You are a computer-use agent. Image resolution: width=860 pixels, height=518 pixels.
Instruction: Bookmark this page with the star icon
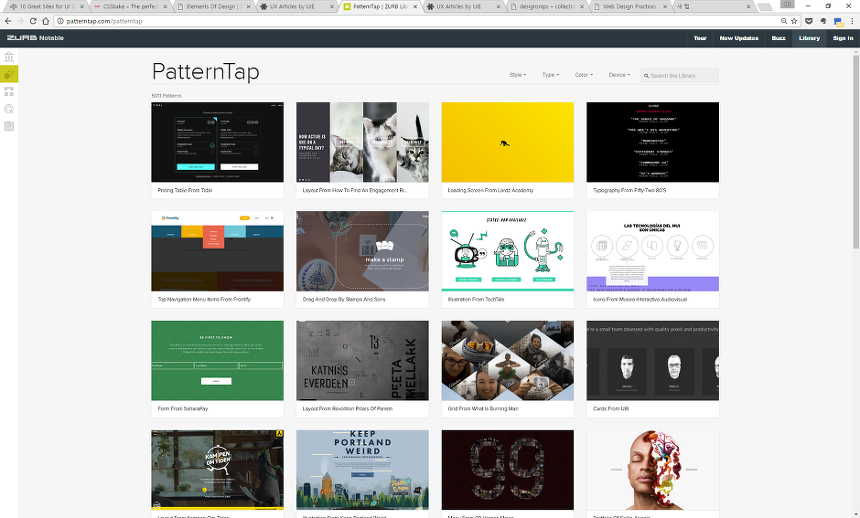pos(793,20)
